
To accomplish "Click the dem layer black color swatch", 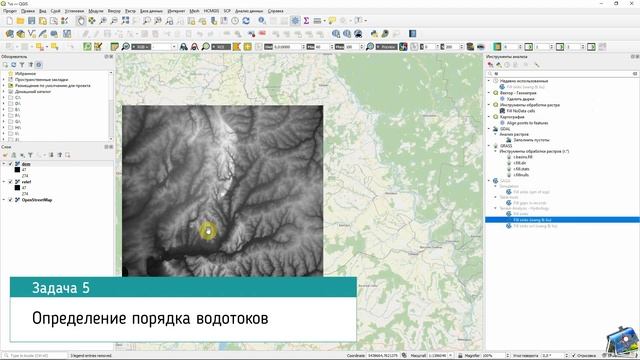I will (x=17, y=170).
